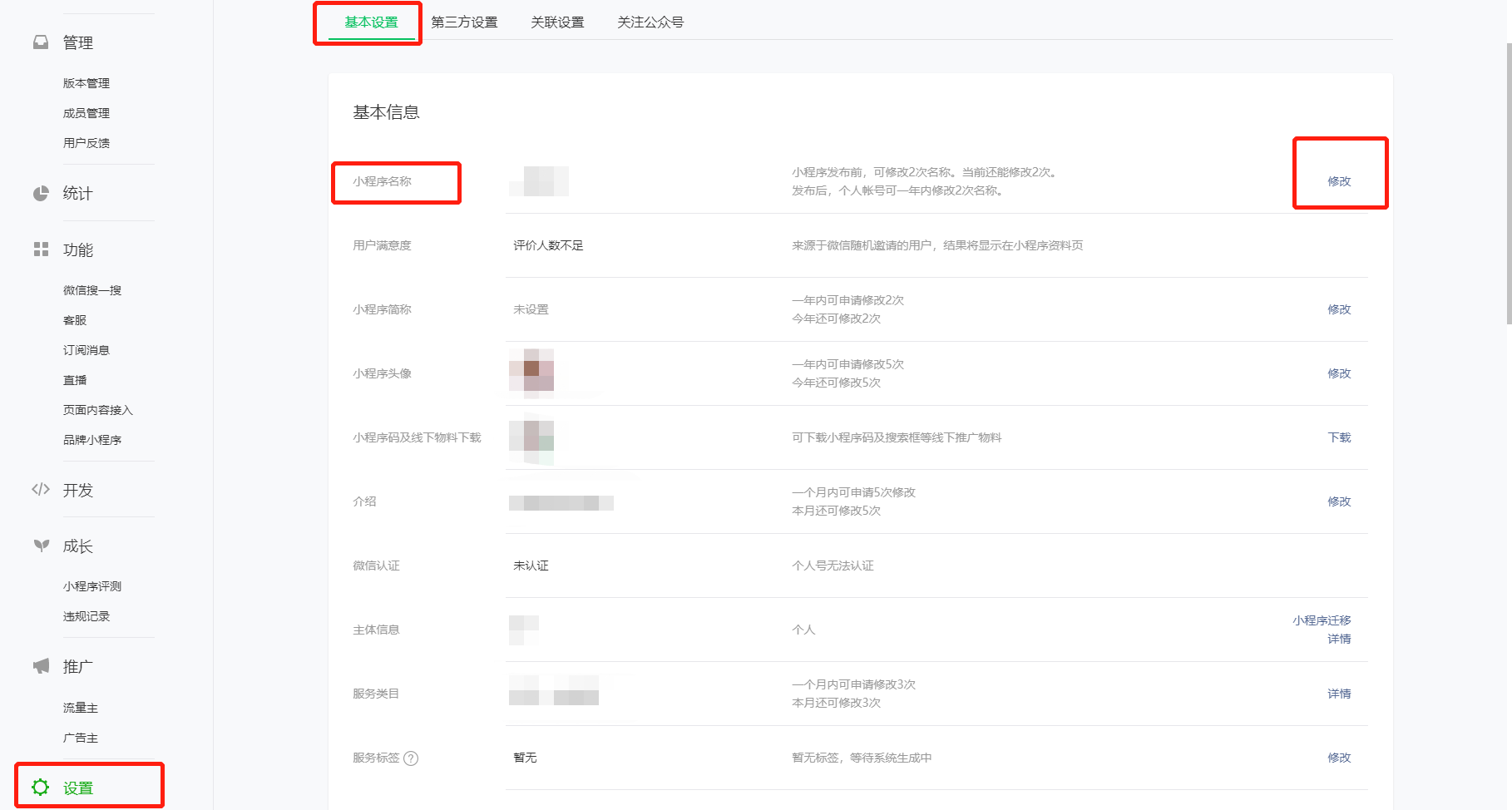
Task: Switch to the 第三方设置 tab
Action: point(464,22)
